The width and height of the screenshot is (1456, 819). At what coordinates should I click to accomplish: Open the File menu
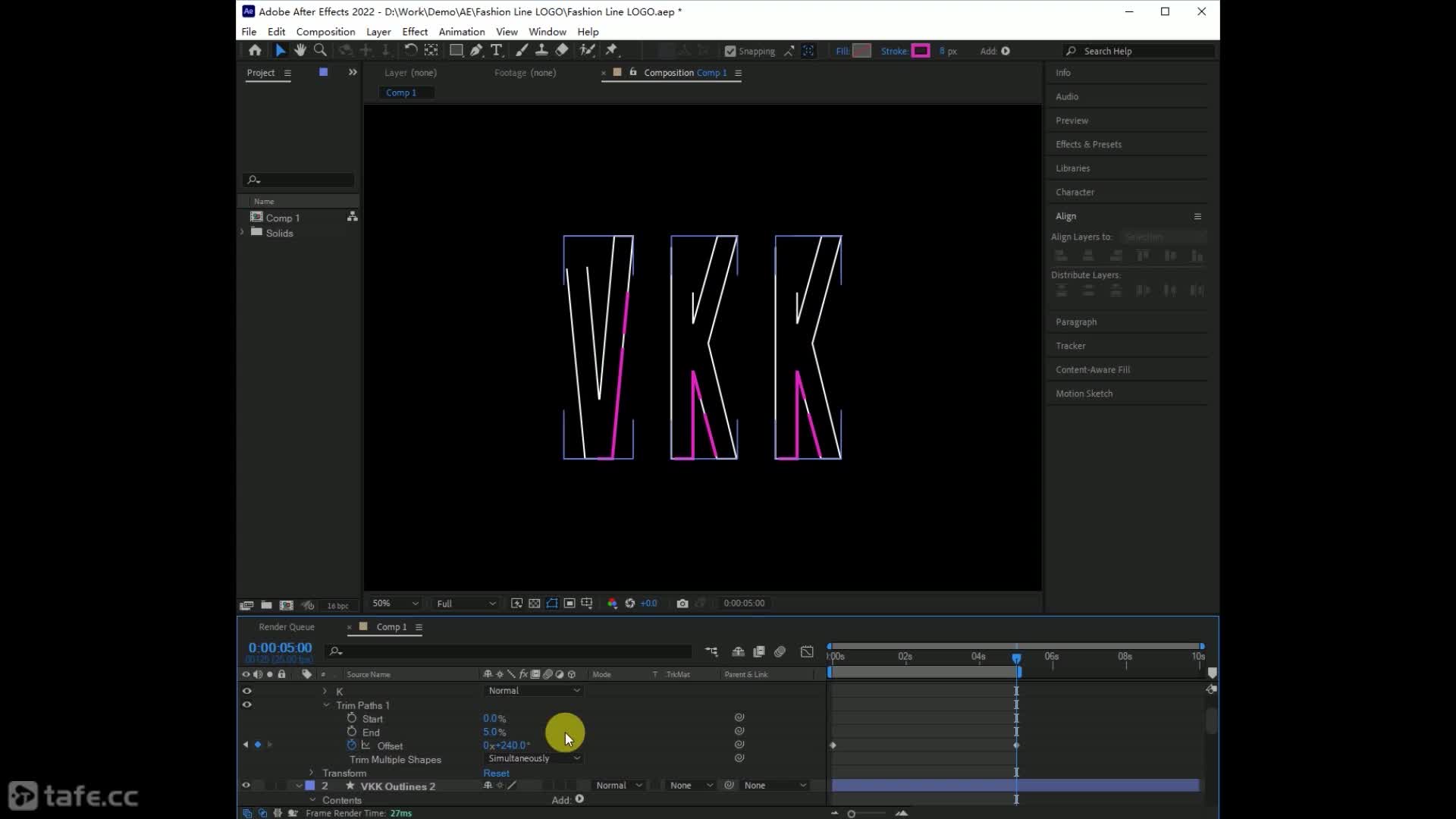point(249,32)
